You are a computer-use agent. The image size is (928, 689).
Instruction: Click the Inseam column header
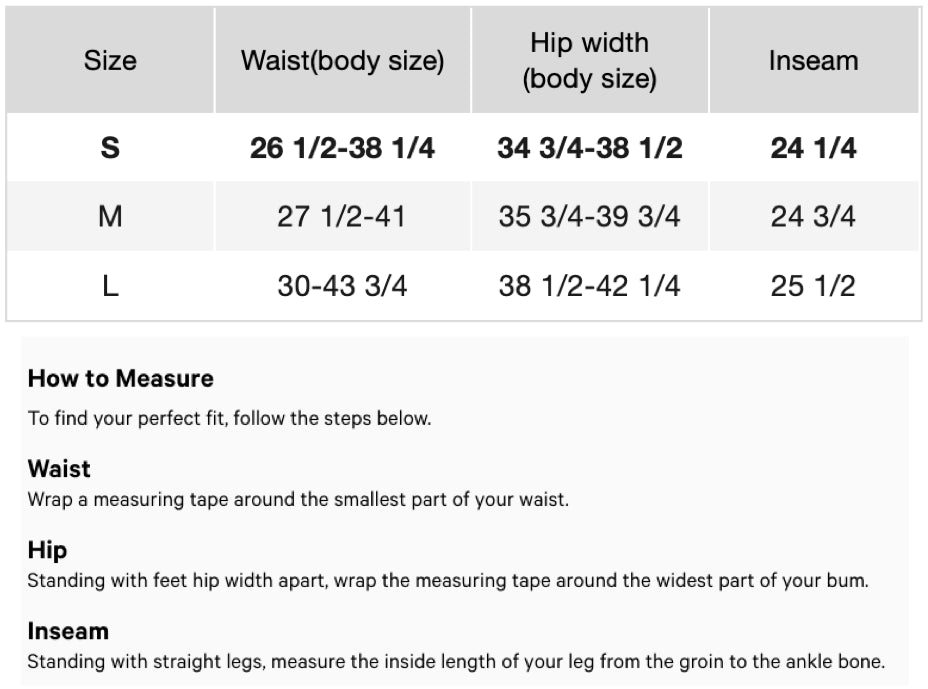[813, 61]
